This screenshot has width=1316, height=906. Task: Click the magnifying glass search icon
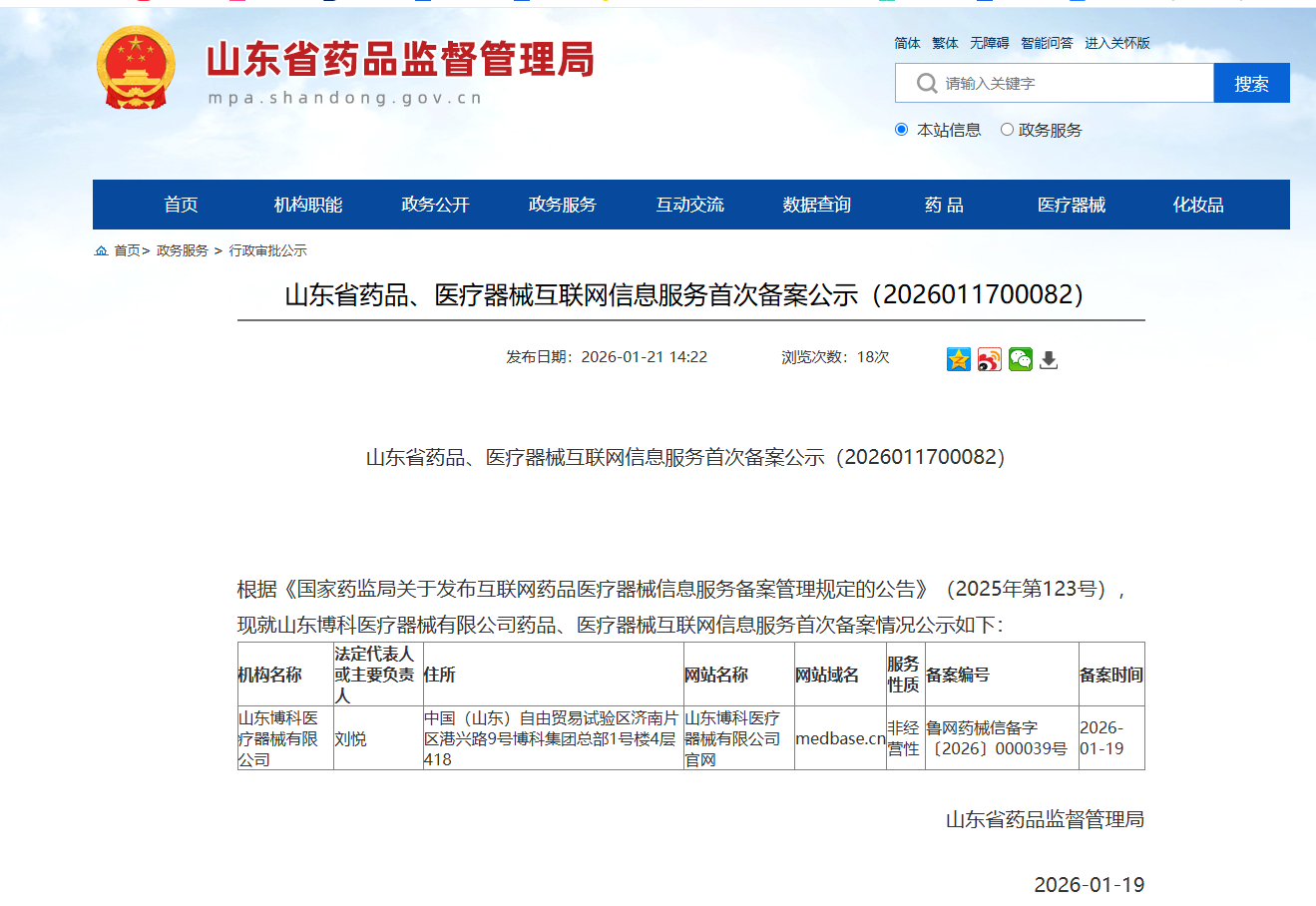click(x=927, y=83)
